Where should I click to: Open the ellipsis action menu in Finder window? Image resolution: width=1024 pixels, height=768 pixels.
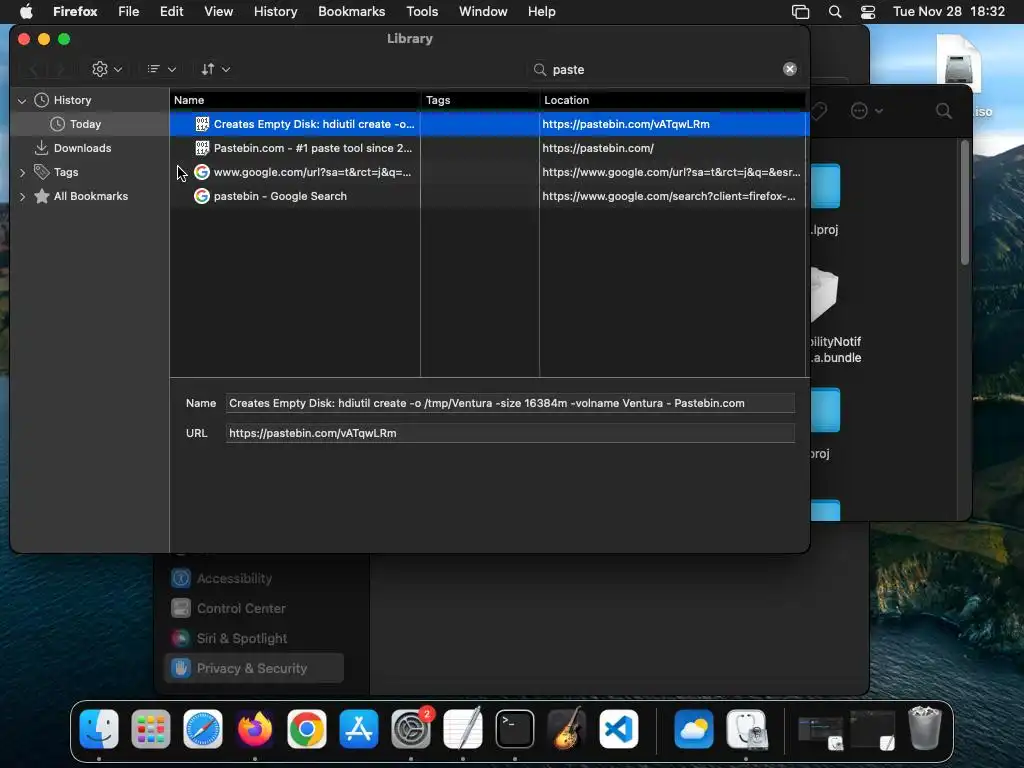click(x=866, y=111)
